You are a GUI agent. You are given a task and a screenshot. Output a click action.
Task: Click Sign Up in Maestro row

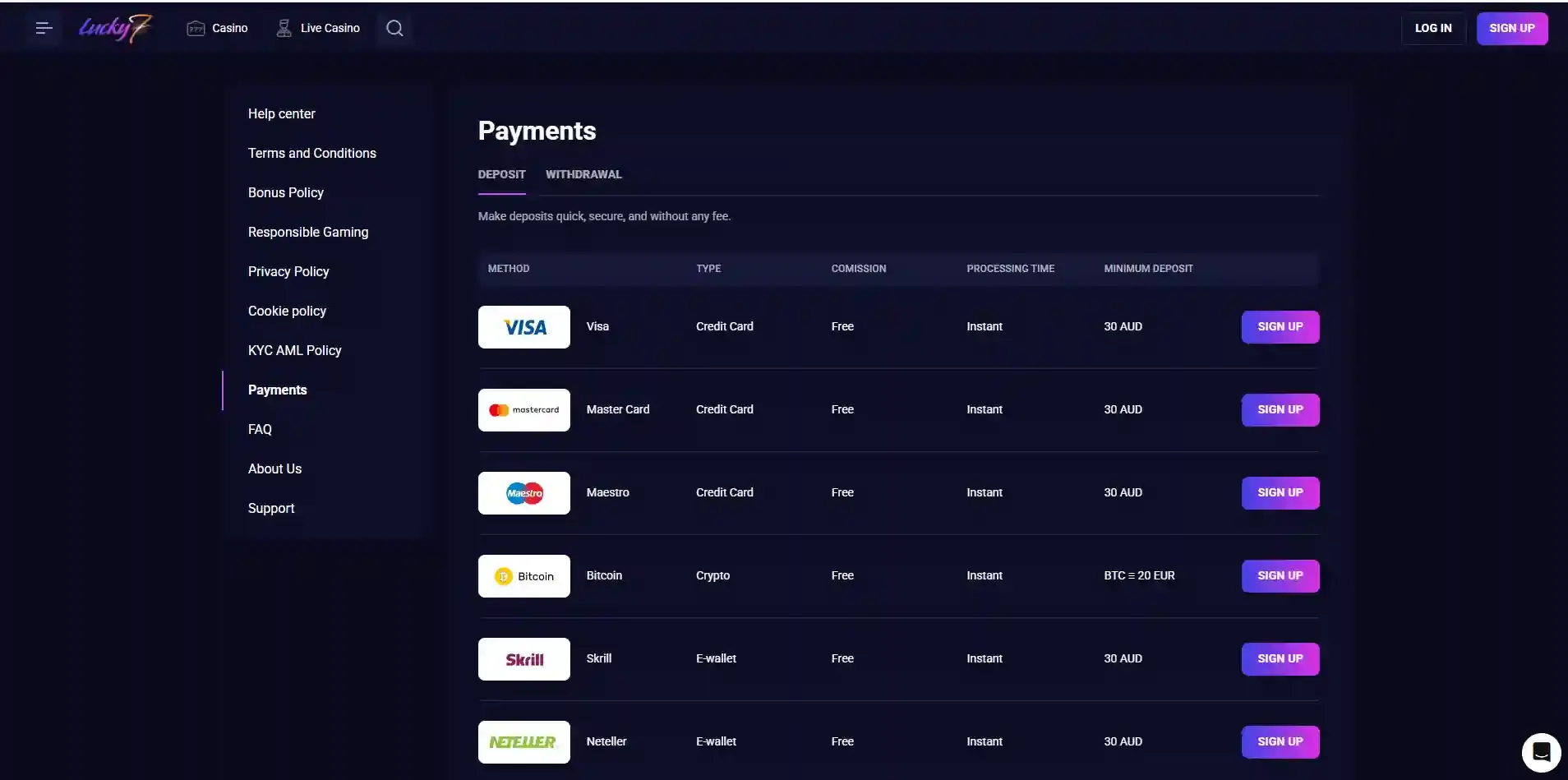tap(1280, 493)
